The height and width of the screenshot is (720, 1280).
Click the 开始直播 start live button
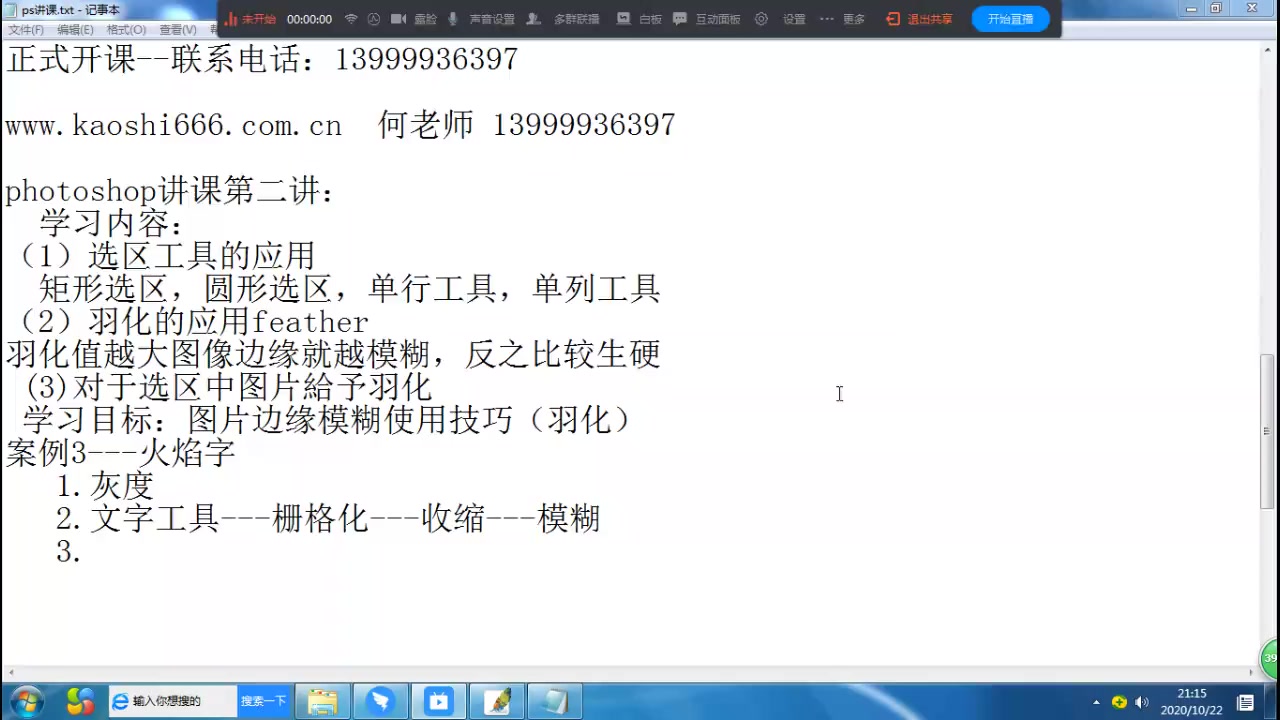pos(1011,19)
